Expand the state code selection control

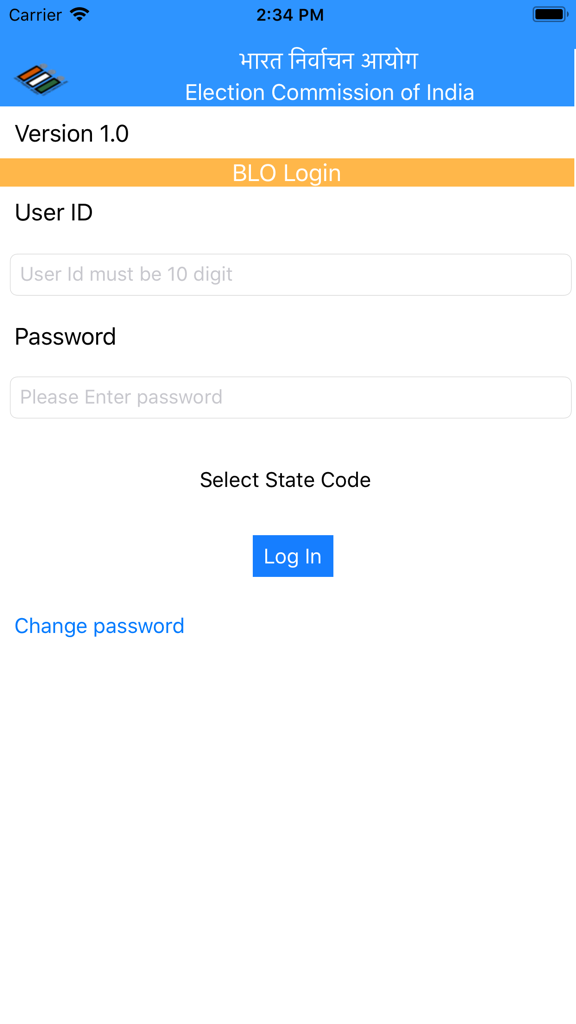coord(285,480)
